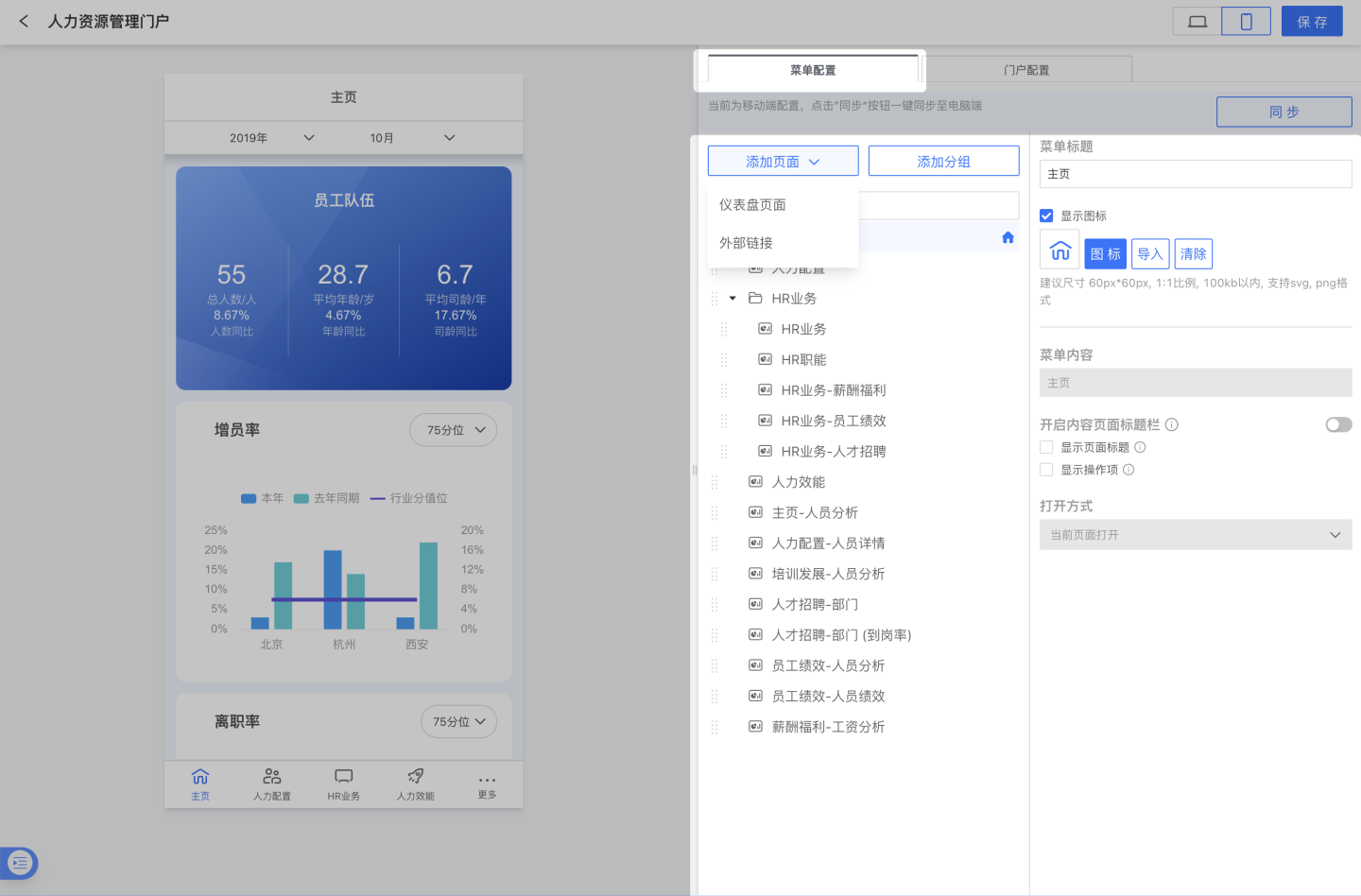Collapse the HR业务 folder in tree
Image resolution: width=1361 pixels, height=896 pixels.
[732, 299]
